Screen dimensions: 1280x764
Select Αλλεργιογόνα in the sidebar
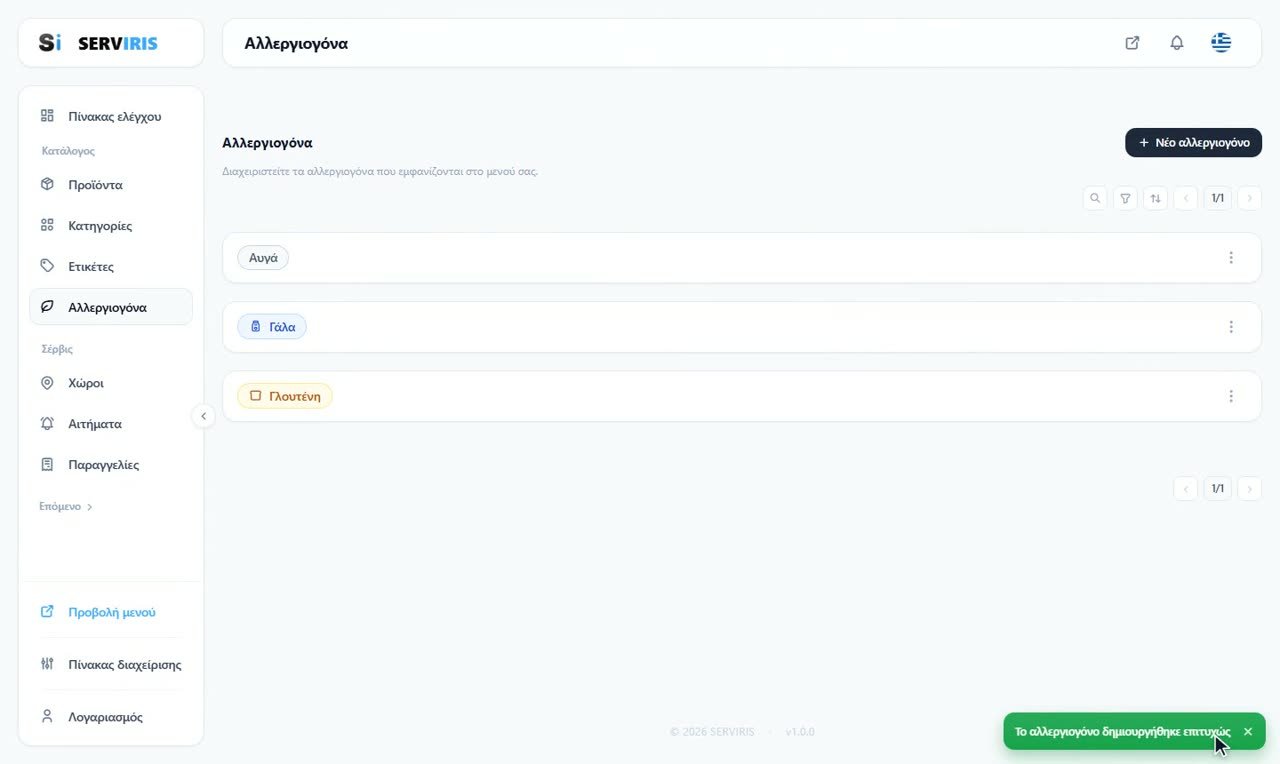(111, 307)
